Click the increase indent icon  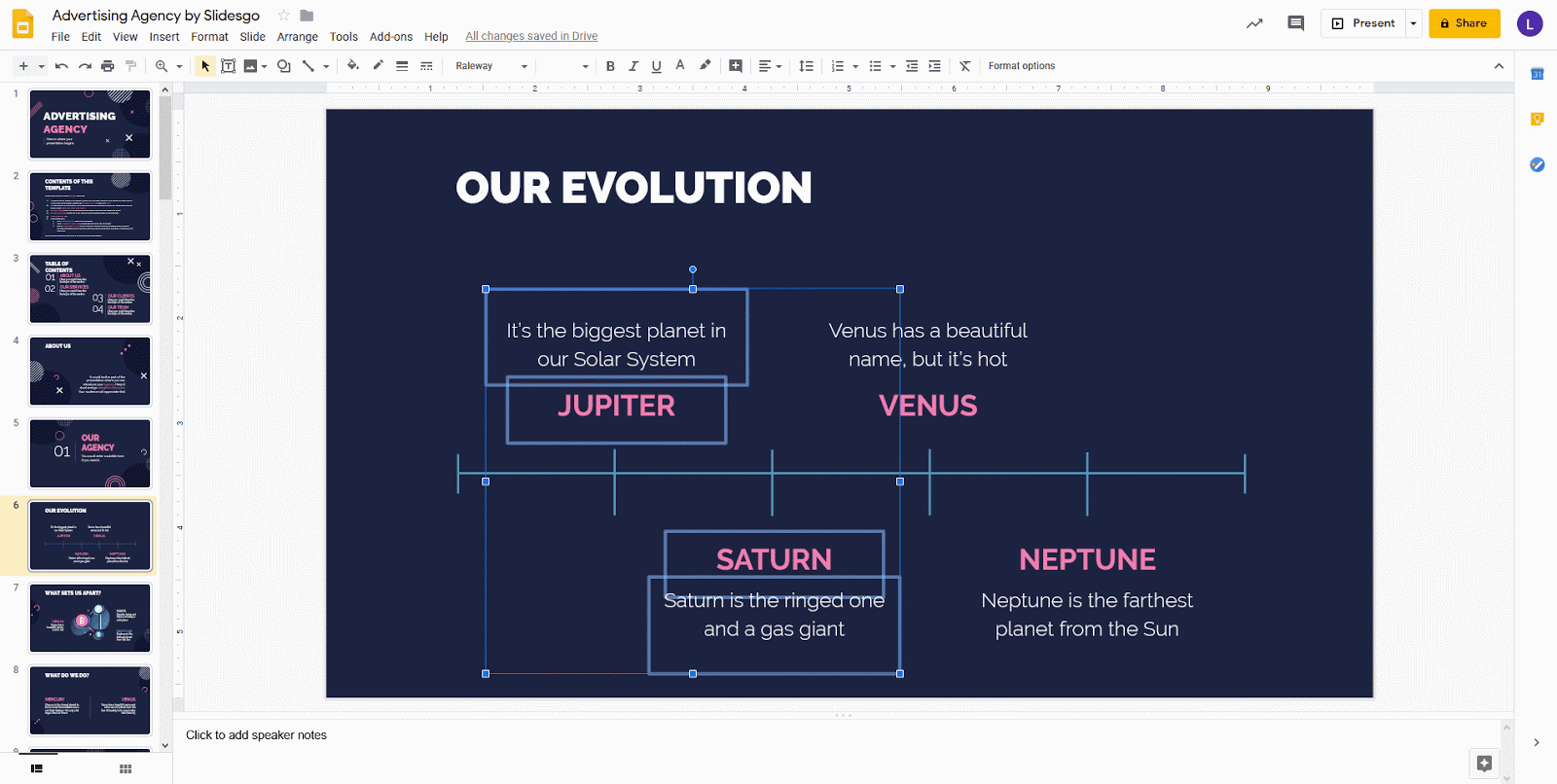[x=935, y=66]
